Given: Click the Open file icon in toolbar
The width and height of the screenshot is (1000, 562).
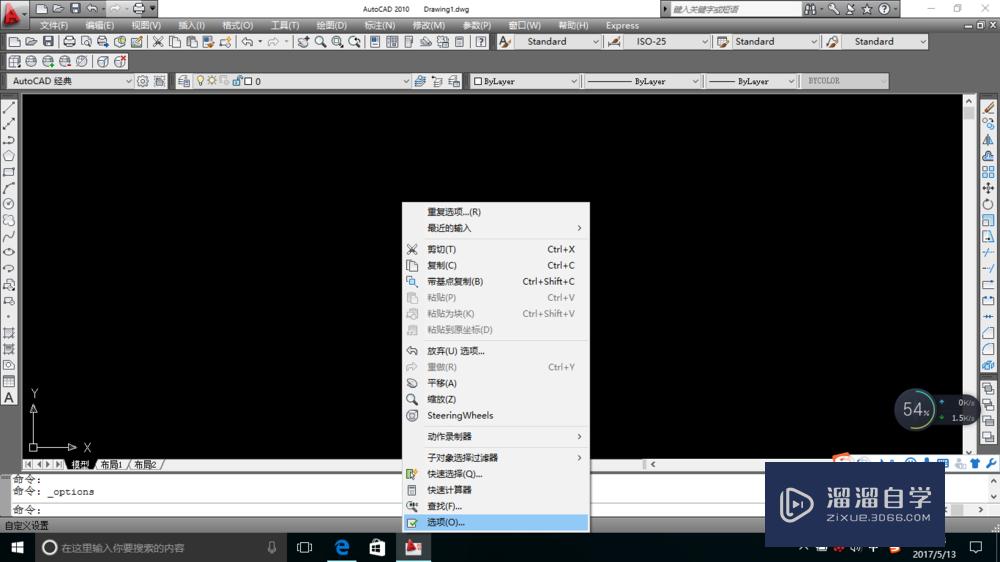Looking at the screenshot, I should click(31, 41).
